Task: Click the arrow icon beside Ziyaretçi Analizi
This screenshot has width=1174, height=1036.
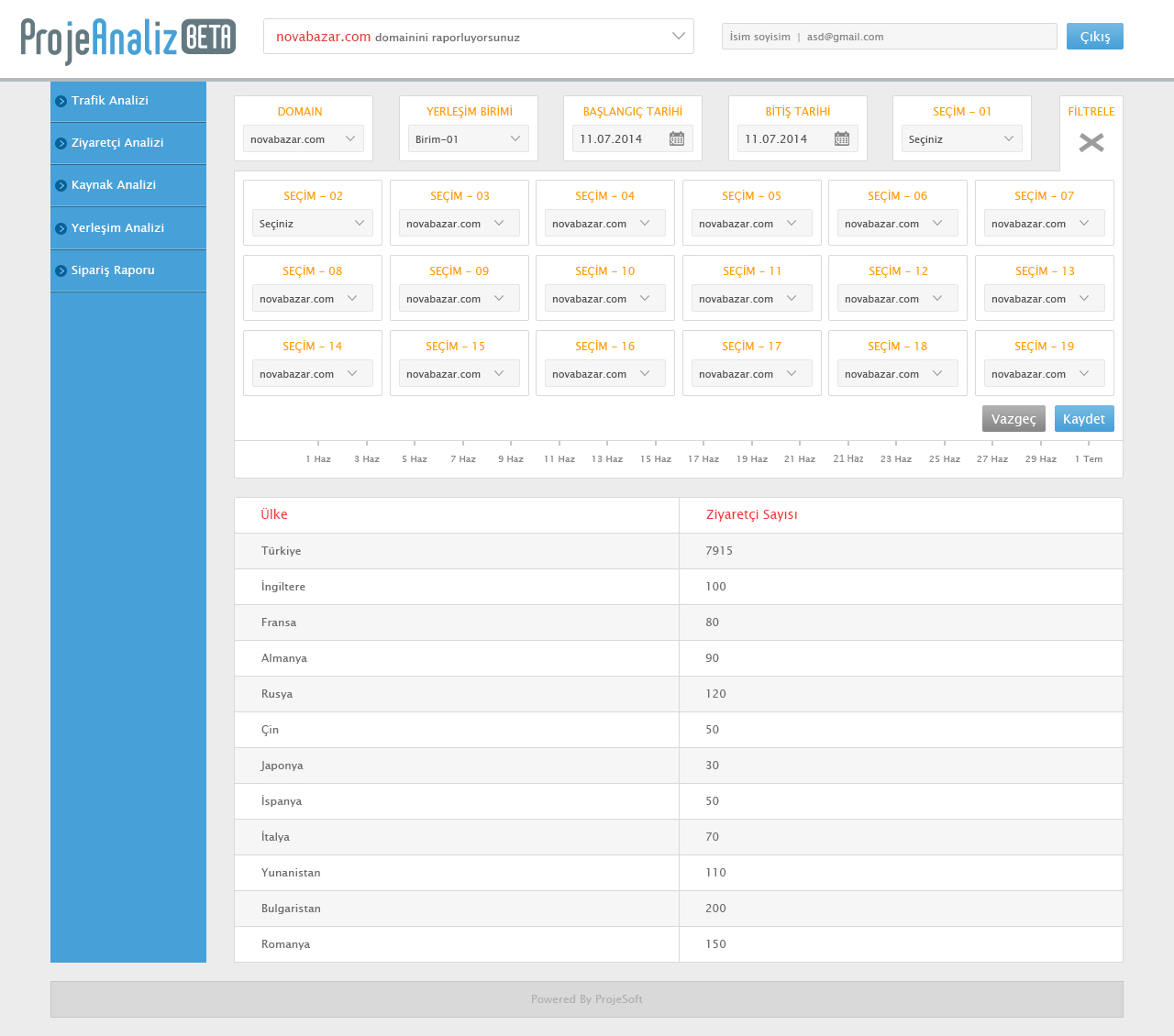Action: [61, 143]
